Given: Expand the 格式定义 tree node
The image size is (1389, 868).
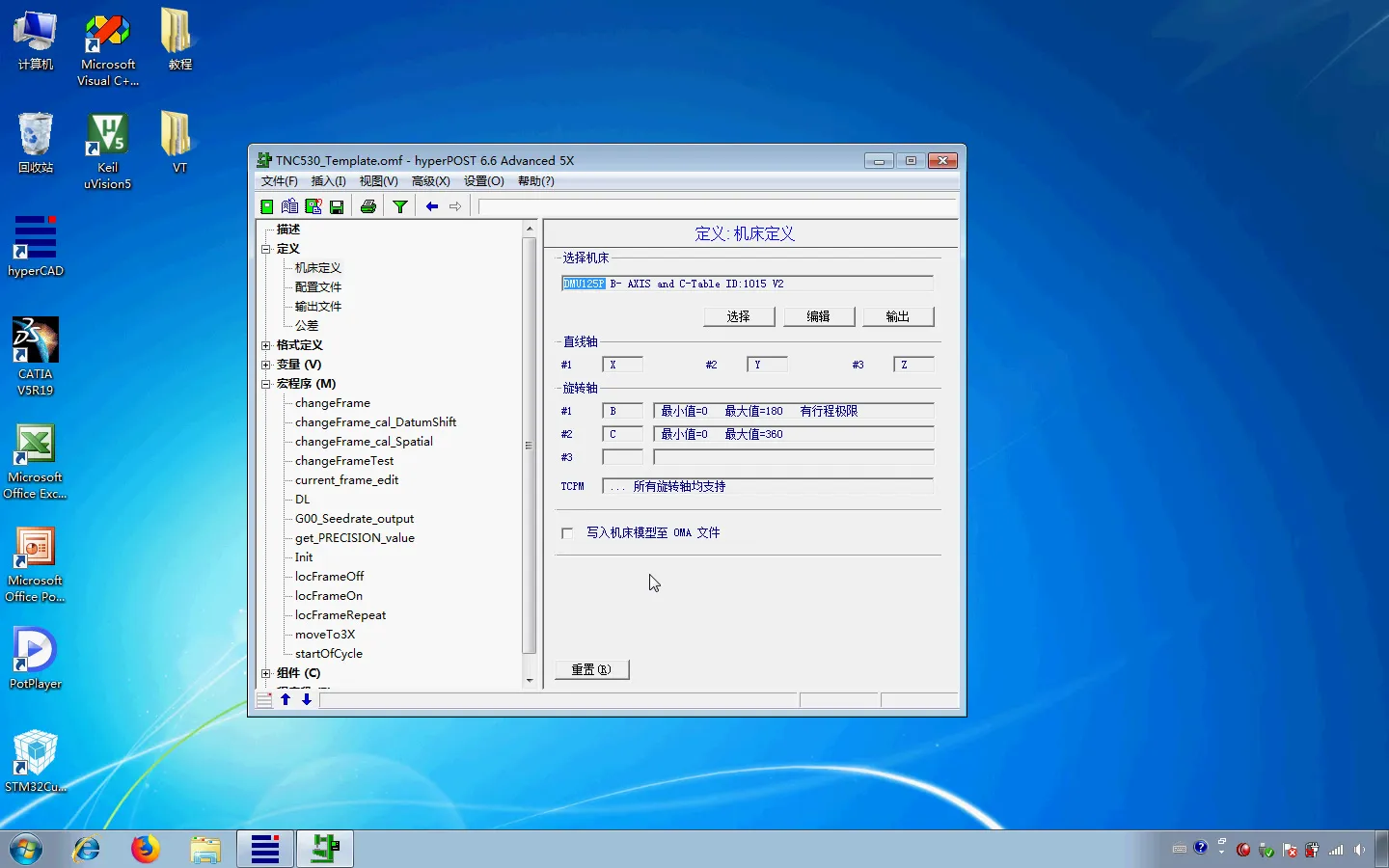Looking at the screenshot, I should pyautogui.click(x=266, y=345).
